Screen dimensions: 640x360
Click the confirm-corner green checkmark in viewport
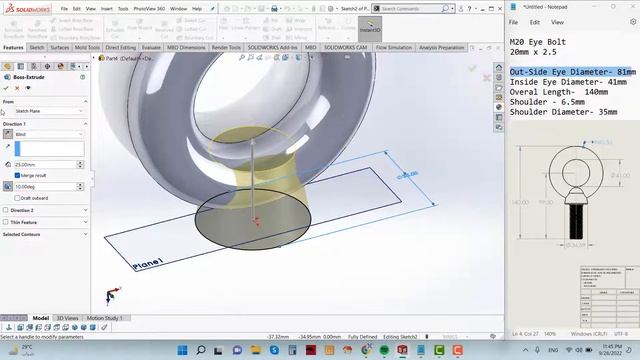(x=472, y=68)
